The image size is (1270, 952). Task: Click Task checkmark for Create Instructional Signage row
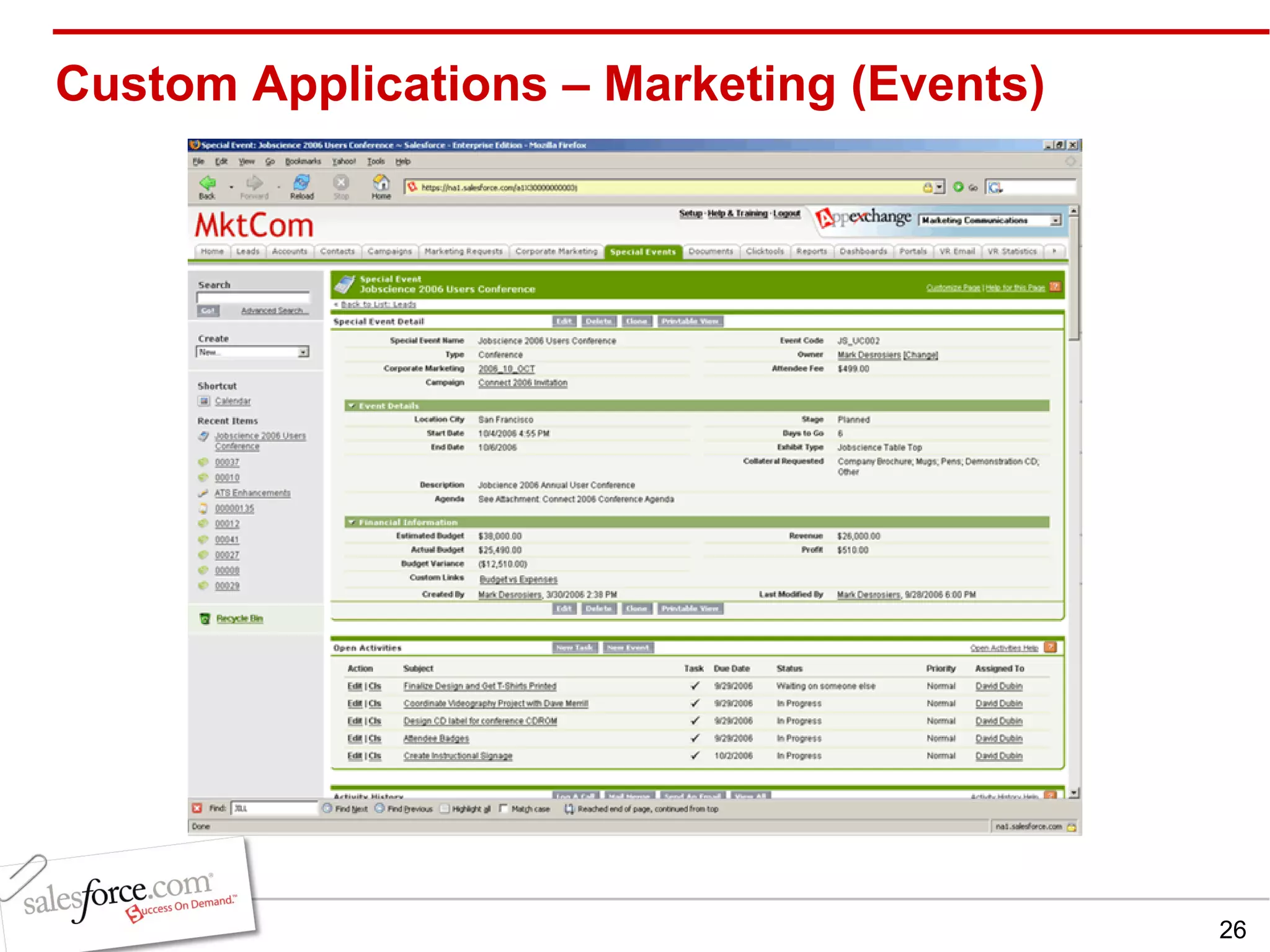point(695,756)
